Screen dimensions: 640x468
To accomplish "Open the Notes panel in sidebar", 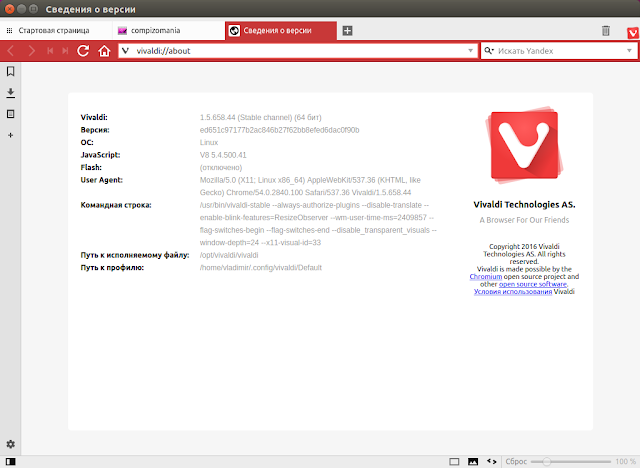I will [11, 114].
